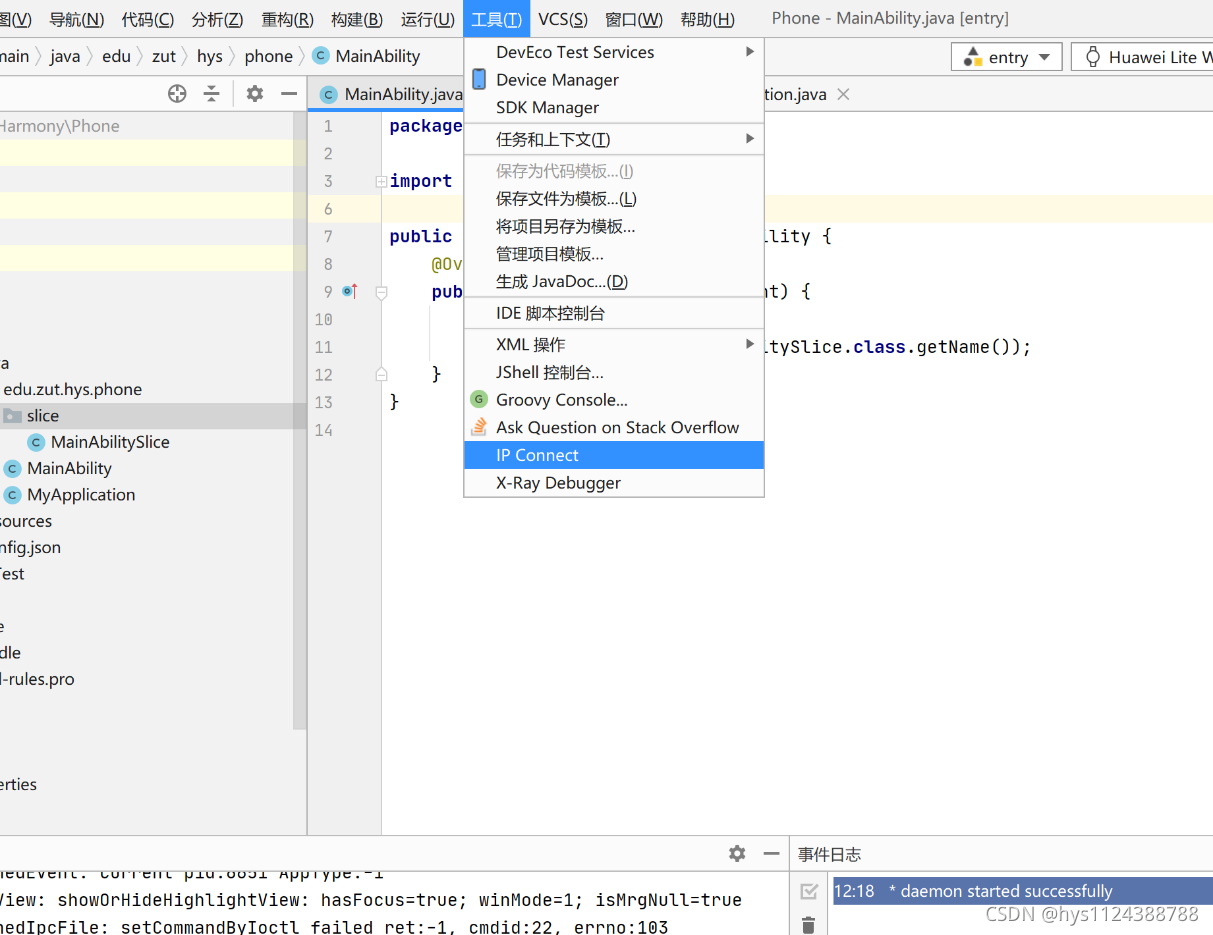Minimize the bottom log panel
The height and width of the screenshot is (935, 1213).
tap(771, 853)
